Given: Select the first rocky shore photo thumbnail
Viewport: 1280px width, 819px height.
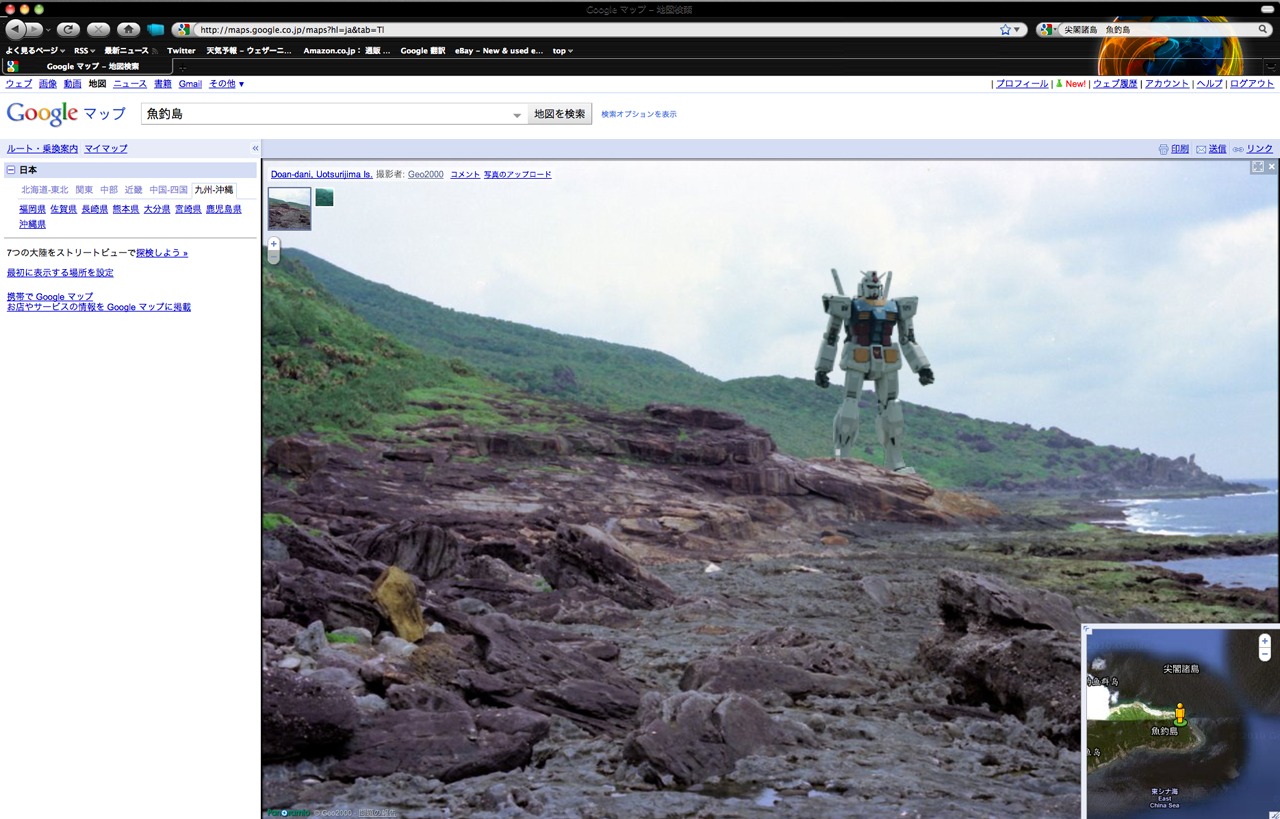Looking at the screenshot, I should point(290,209).
